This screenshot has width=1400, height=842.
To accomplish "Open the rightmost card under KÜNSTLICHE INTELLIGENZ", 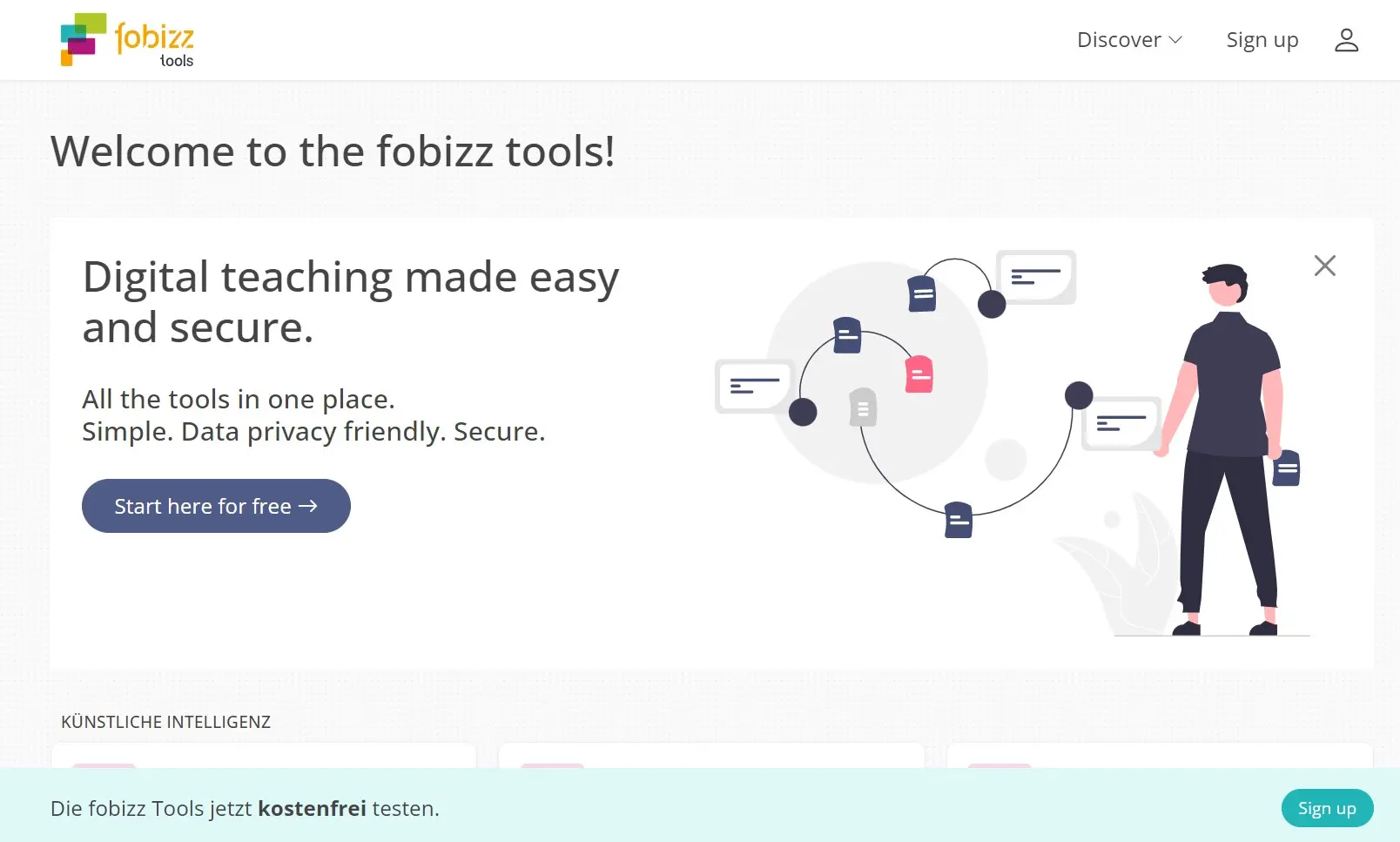I will pyautogui.click(x=1159, y=756).
